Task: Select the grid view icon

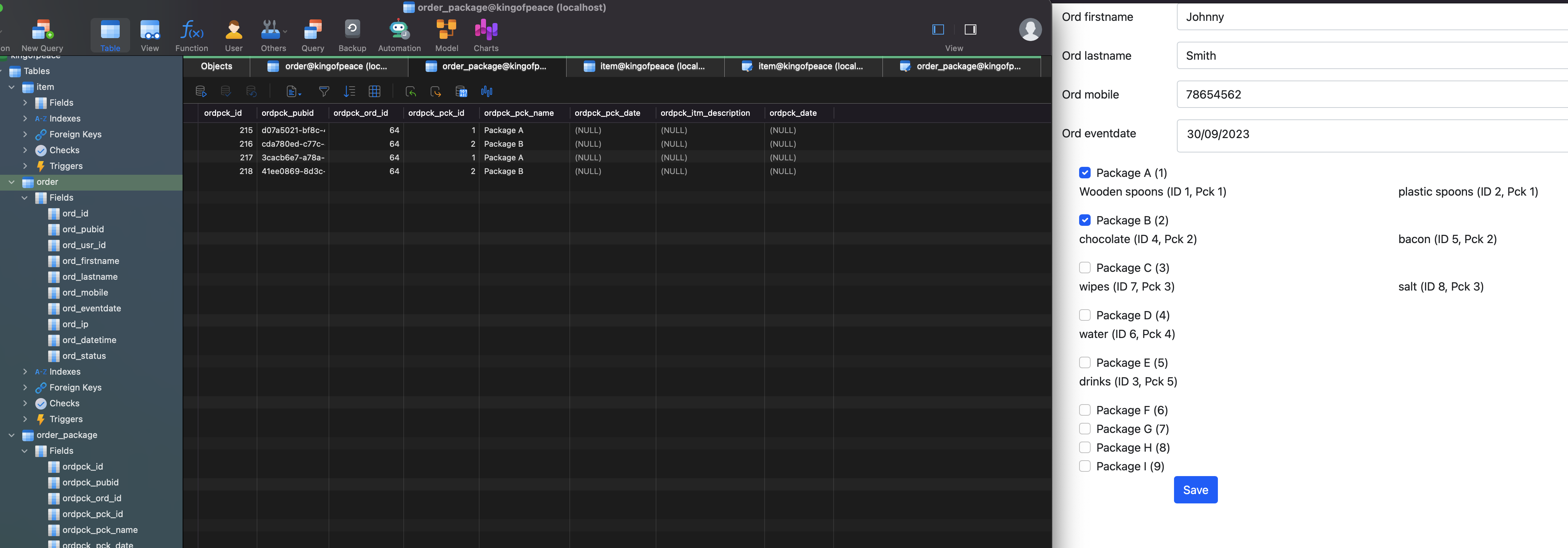Action: [374, 91]
